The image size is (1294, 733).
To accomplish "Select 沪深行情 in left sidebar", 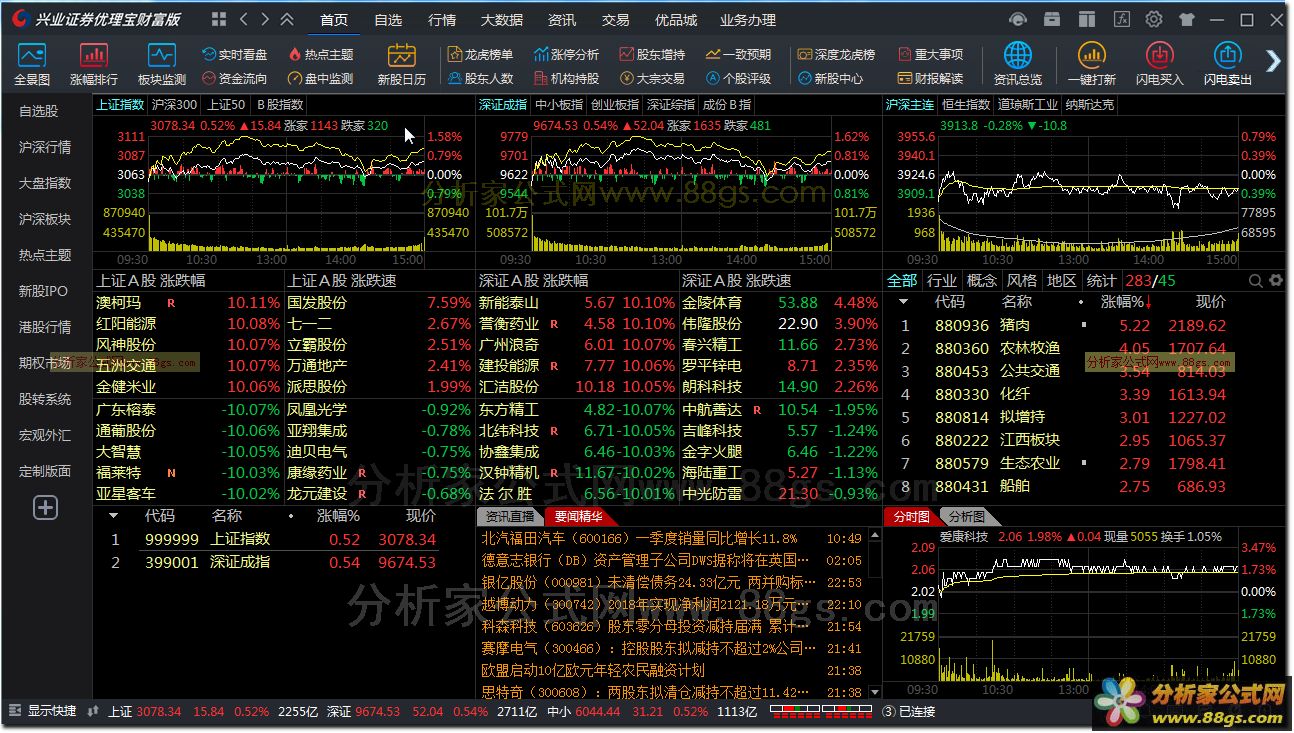I will point(45,147).
